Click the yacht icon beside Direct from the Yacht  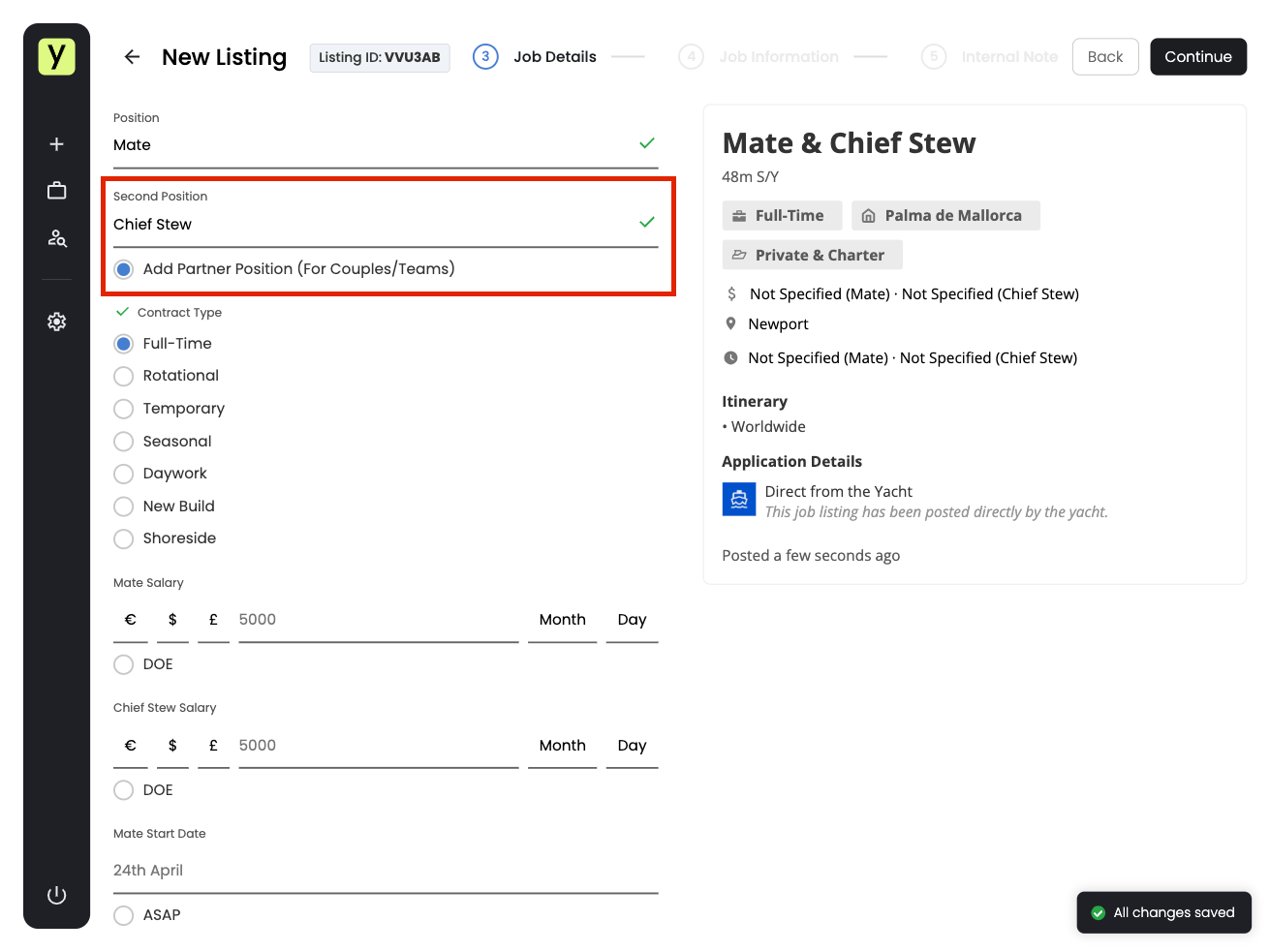coord(739,500)
